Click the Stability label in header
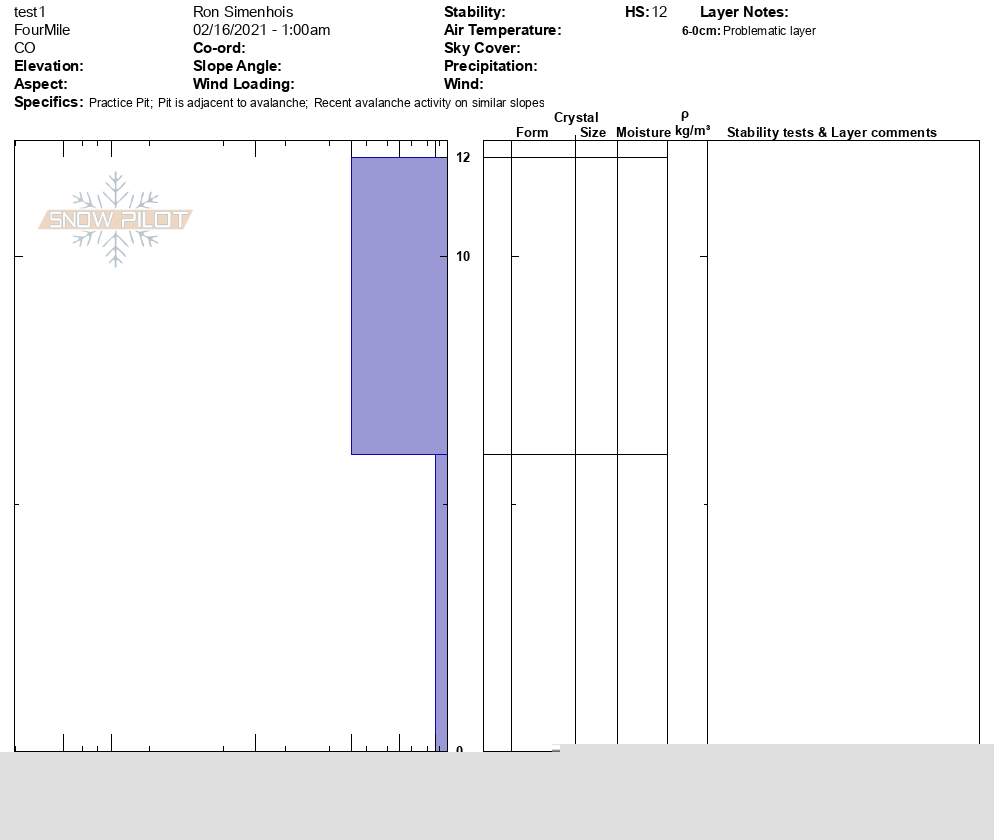Viewport: 994px width, 840px height. point(474,12)
